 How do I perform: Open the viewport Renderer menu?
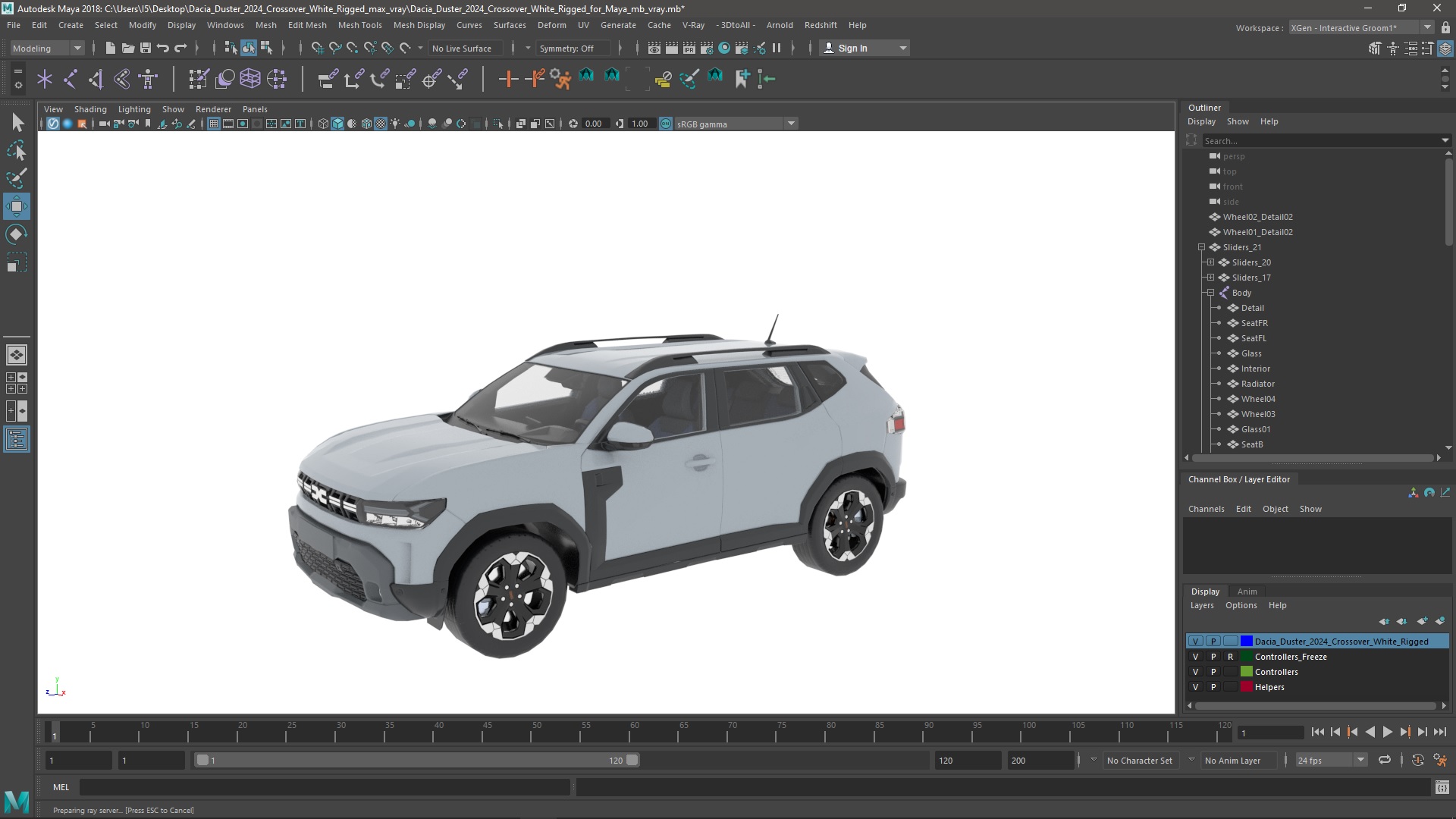click(213, 109)
